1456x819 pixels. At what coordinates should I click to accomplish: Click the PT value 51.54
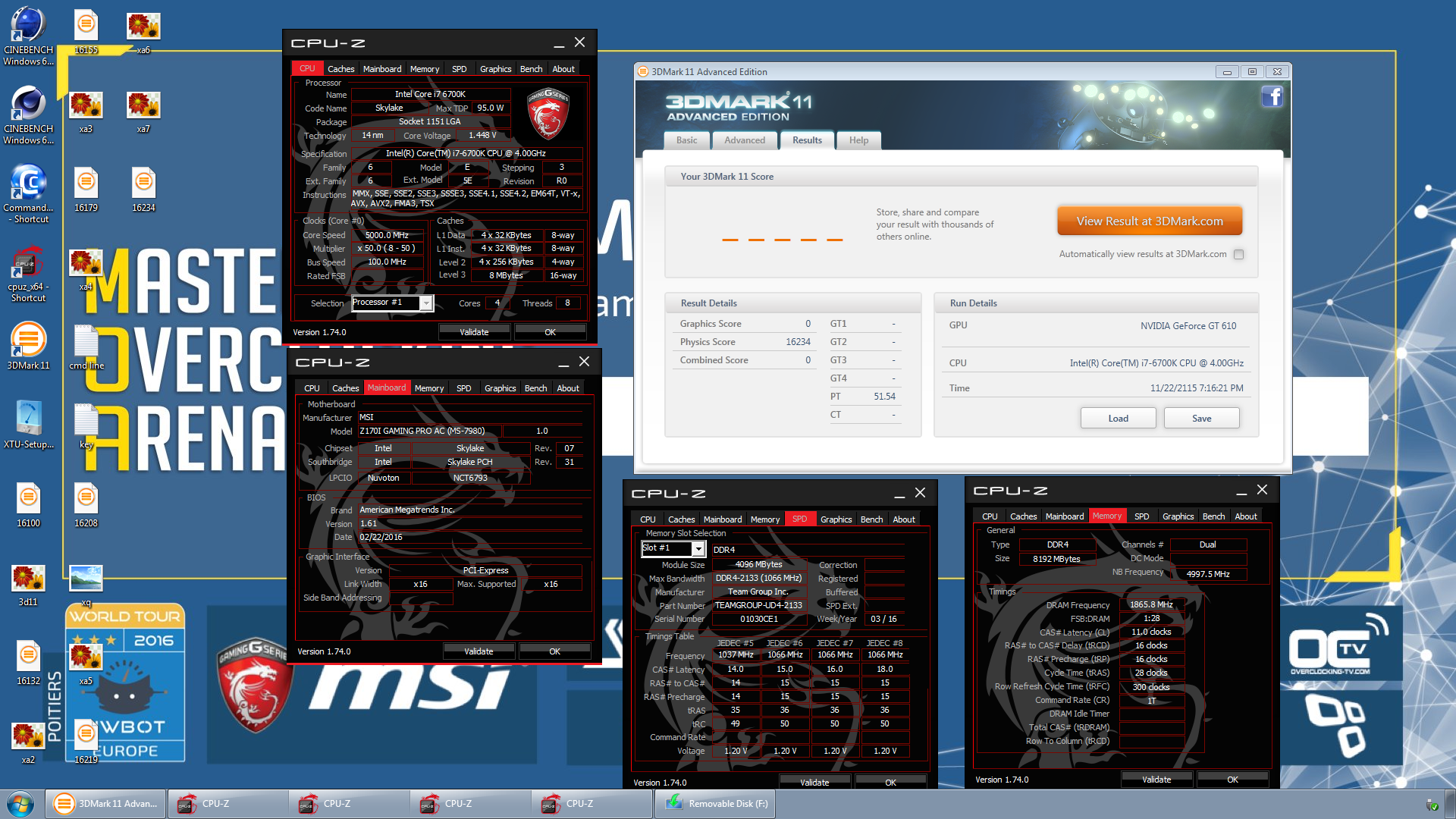click(x=884, y=397)
